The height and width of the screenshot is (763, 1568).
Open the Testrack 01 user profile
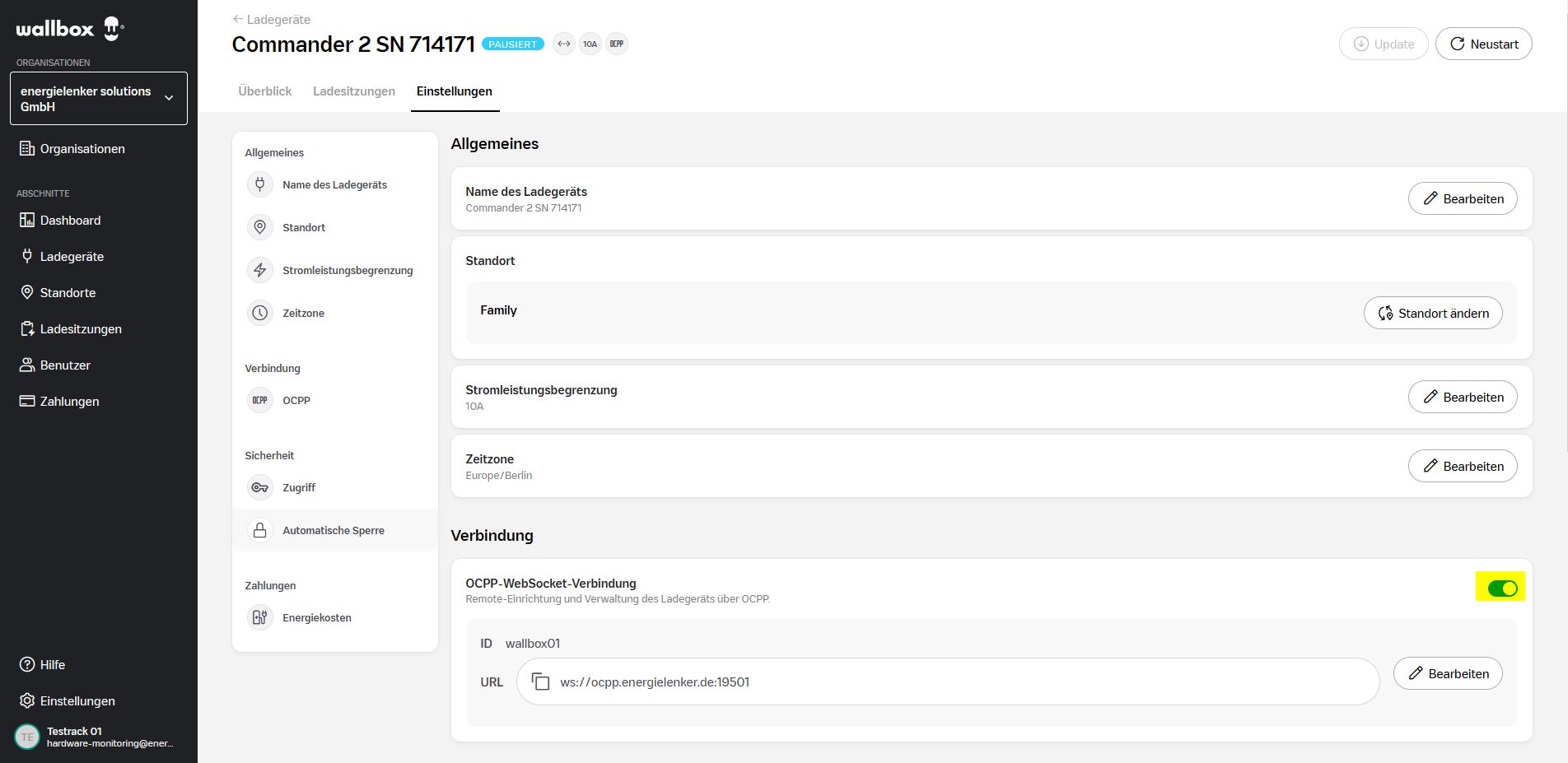[x=95, y=737]
